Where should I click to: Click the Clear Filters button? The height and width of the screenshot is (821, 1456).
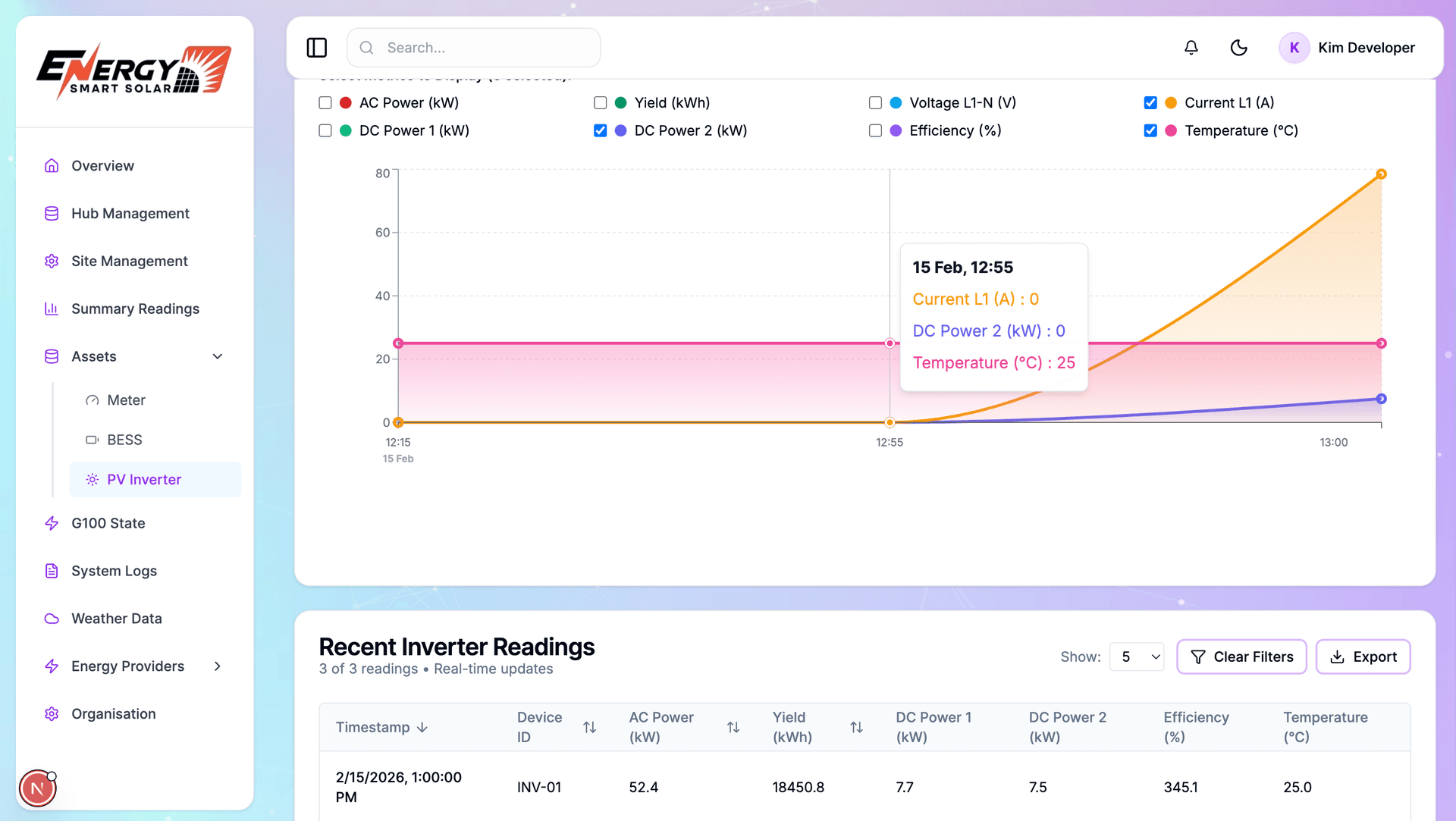(1241, 656)
